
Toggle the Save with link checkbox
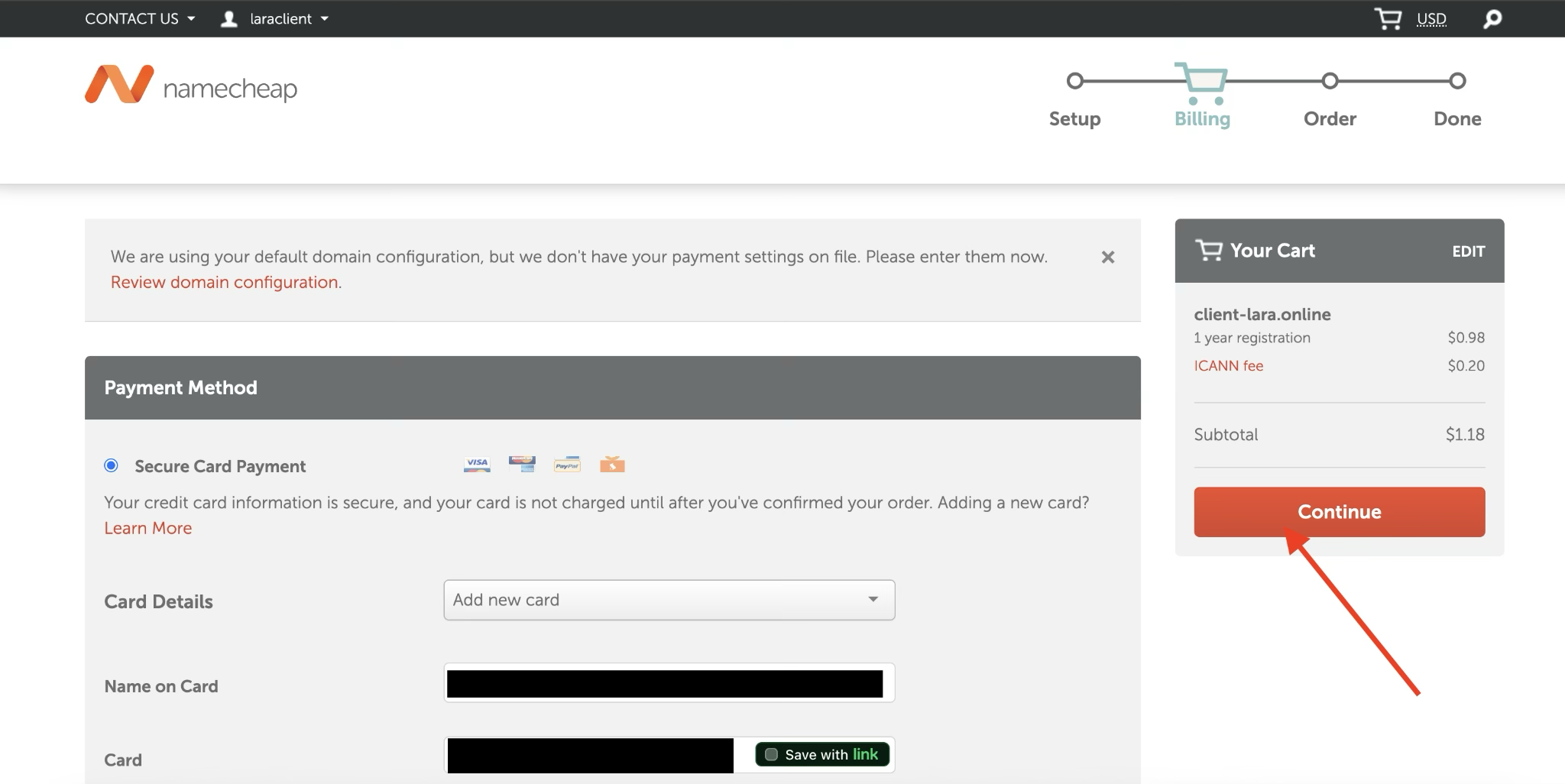[772, 754]
